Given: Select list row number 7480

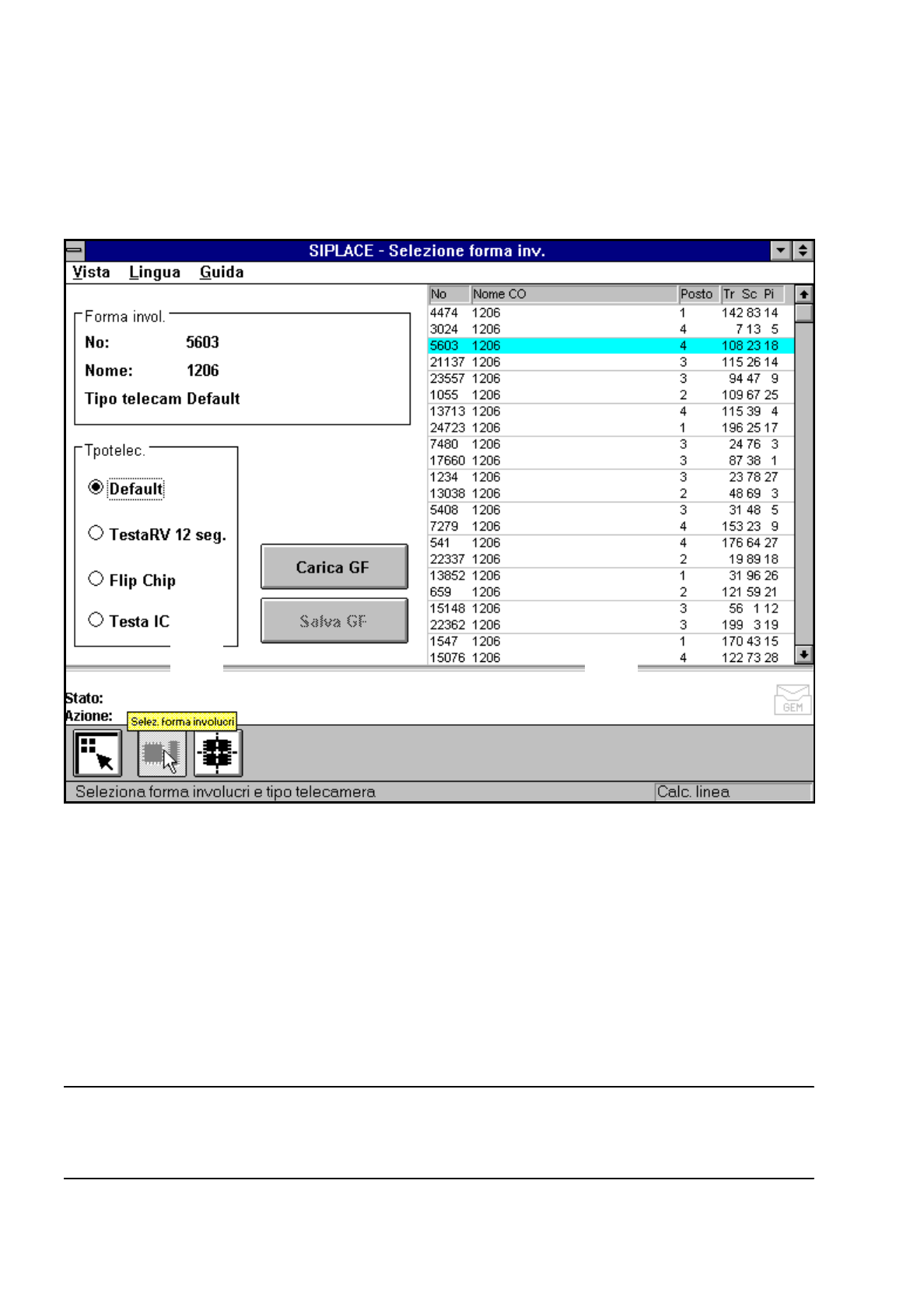Looking at the screenshot, I should pos(611,444).
